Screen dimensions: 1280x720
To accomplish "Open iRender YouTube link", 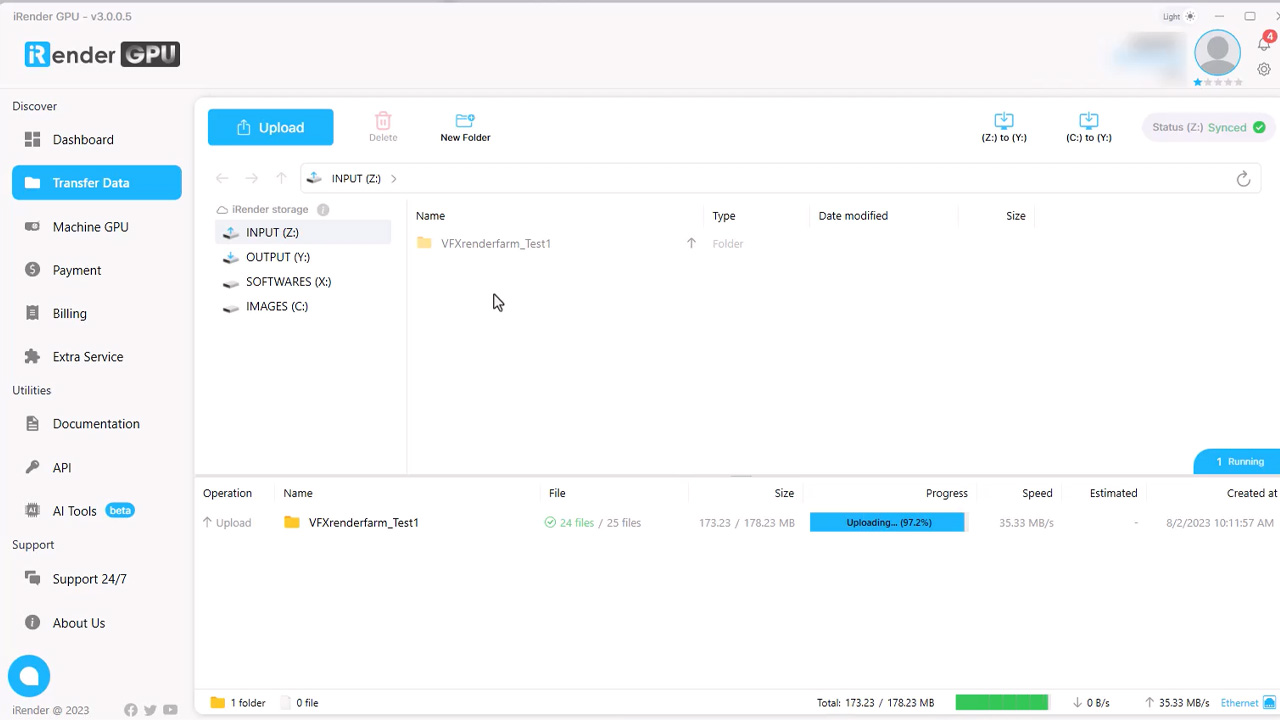I will 170,710.
